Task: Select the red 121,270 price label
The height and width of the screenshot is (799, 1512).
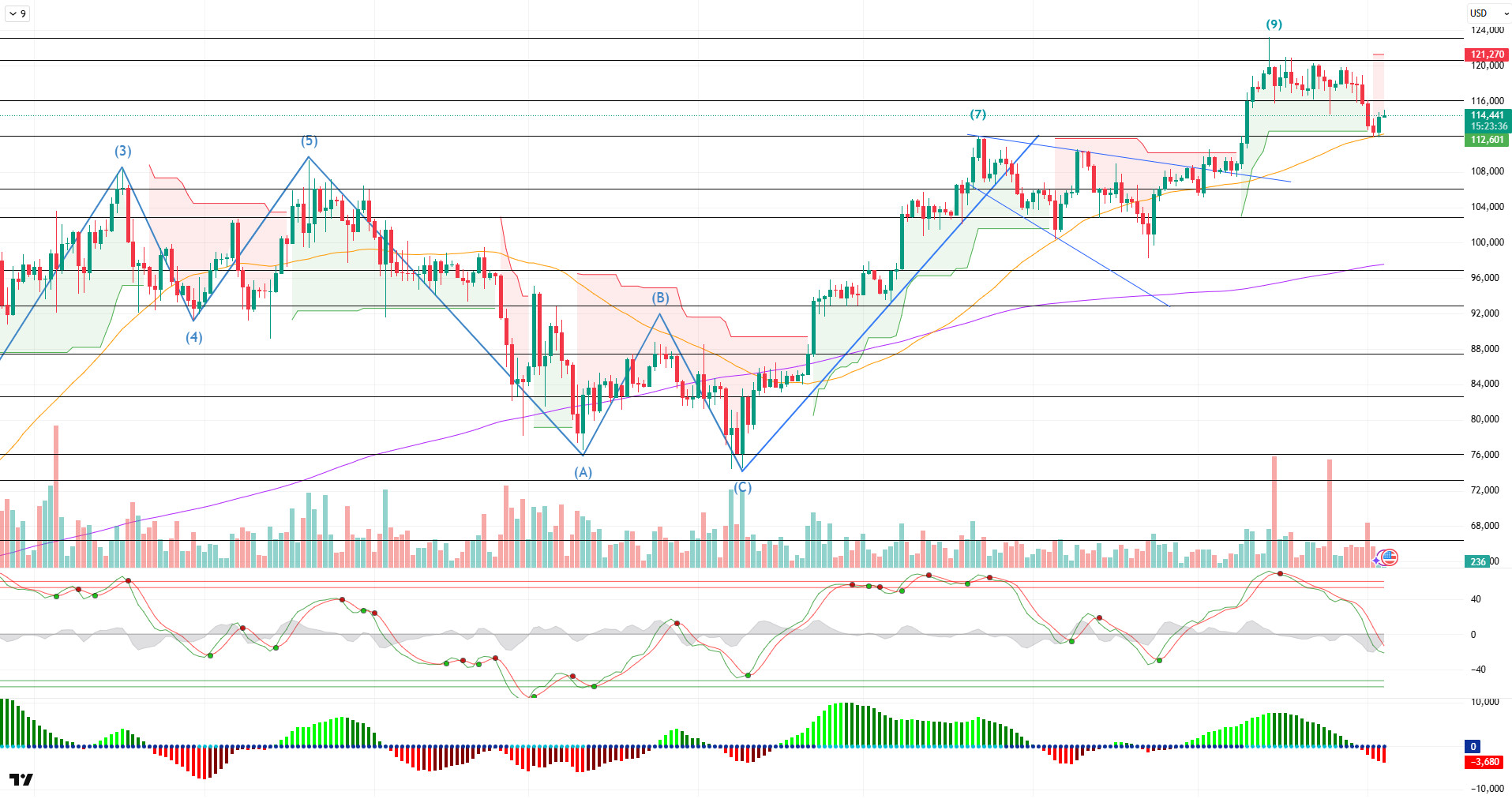Action: (x=1487, y=54)
